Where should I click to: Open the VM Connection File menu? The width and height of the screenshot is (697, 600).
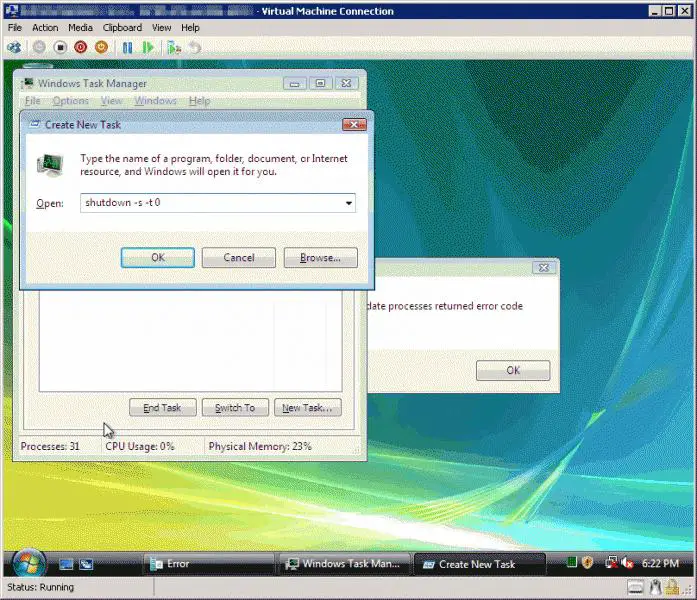(14, 28)
